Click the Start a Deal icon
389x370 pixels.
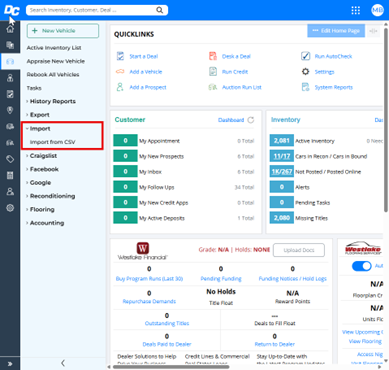(x=120, y=56)
